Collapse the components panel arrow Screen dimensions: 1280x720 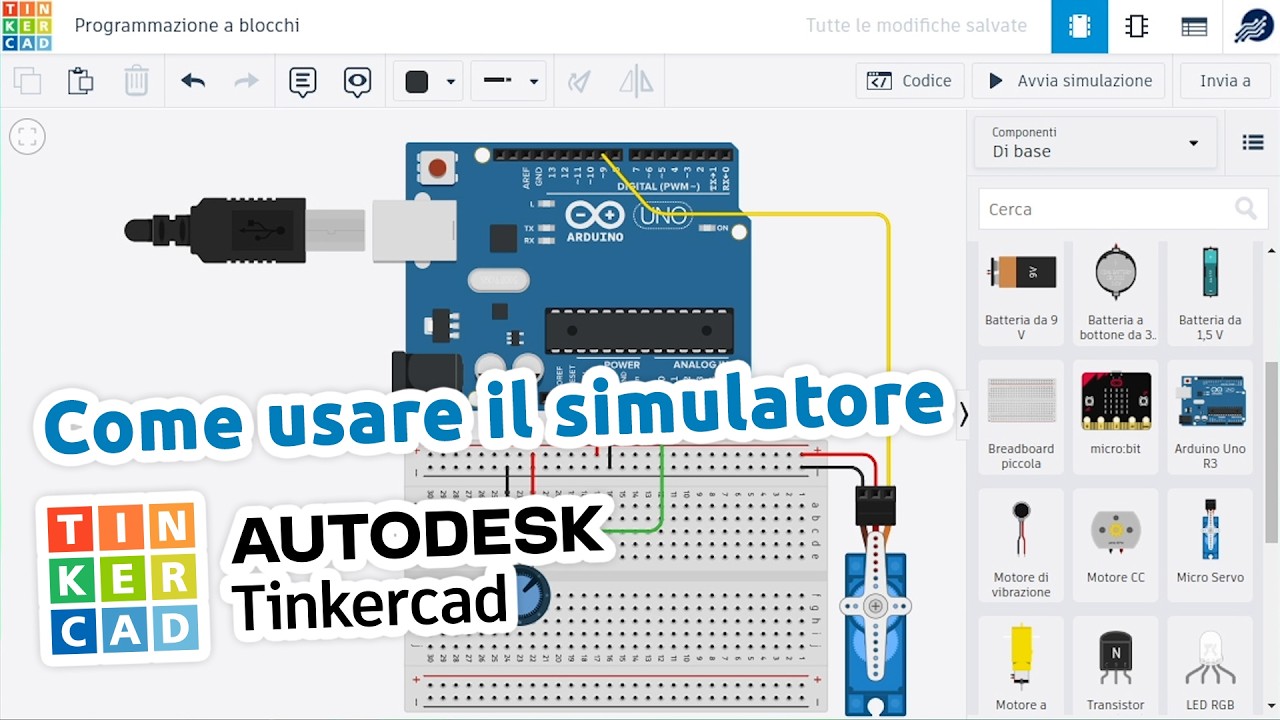click(x=963, y=414)
